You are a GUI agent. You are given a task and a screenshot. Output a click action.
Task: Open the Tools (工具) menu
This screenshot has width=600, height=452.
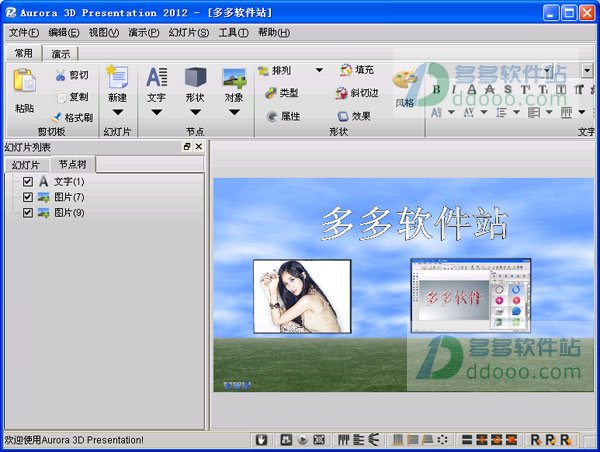coord(233,33)
